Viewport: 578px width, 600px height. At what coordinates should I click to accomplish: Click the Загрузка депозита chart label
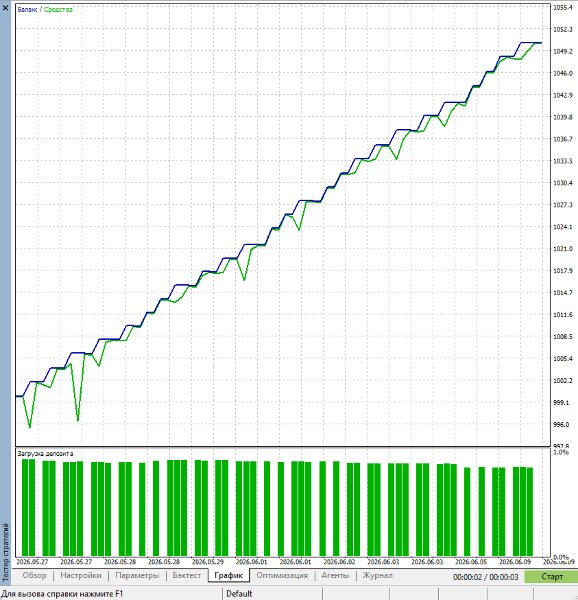(45, 453)
